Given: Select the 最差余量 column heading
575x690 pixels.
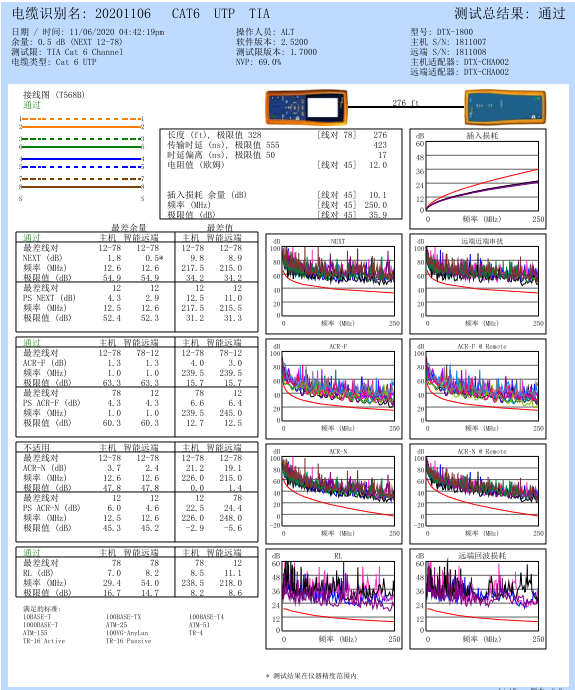Looking at the screenshot, I should coord(129,228).
